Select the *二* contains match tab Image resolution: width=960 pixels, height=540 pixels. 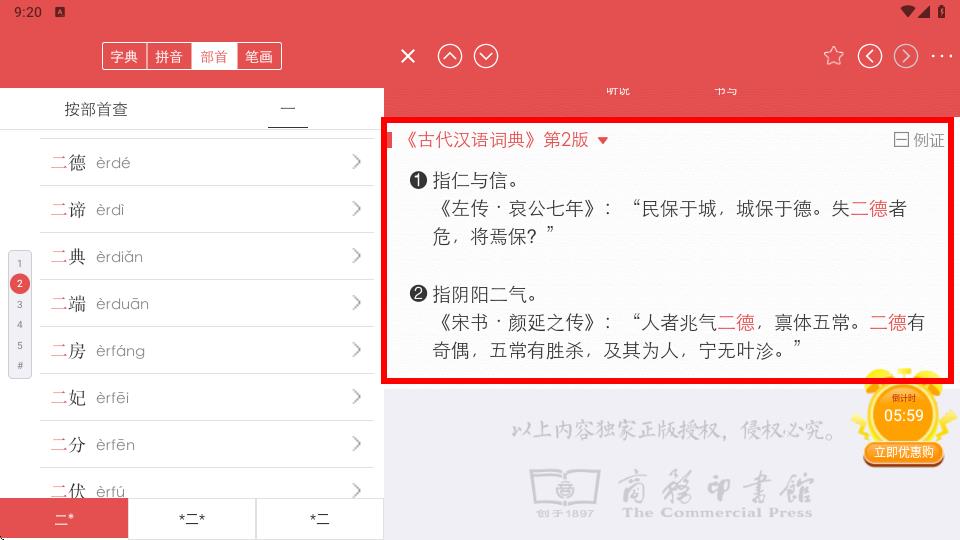[192, 519]
